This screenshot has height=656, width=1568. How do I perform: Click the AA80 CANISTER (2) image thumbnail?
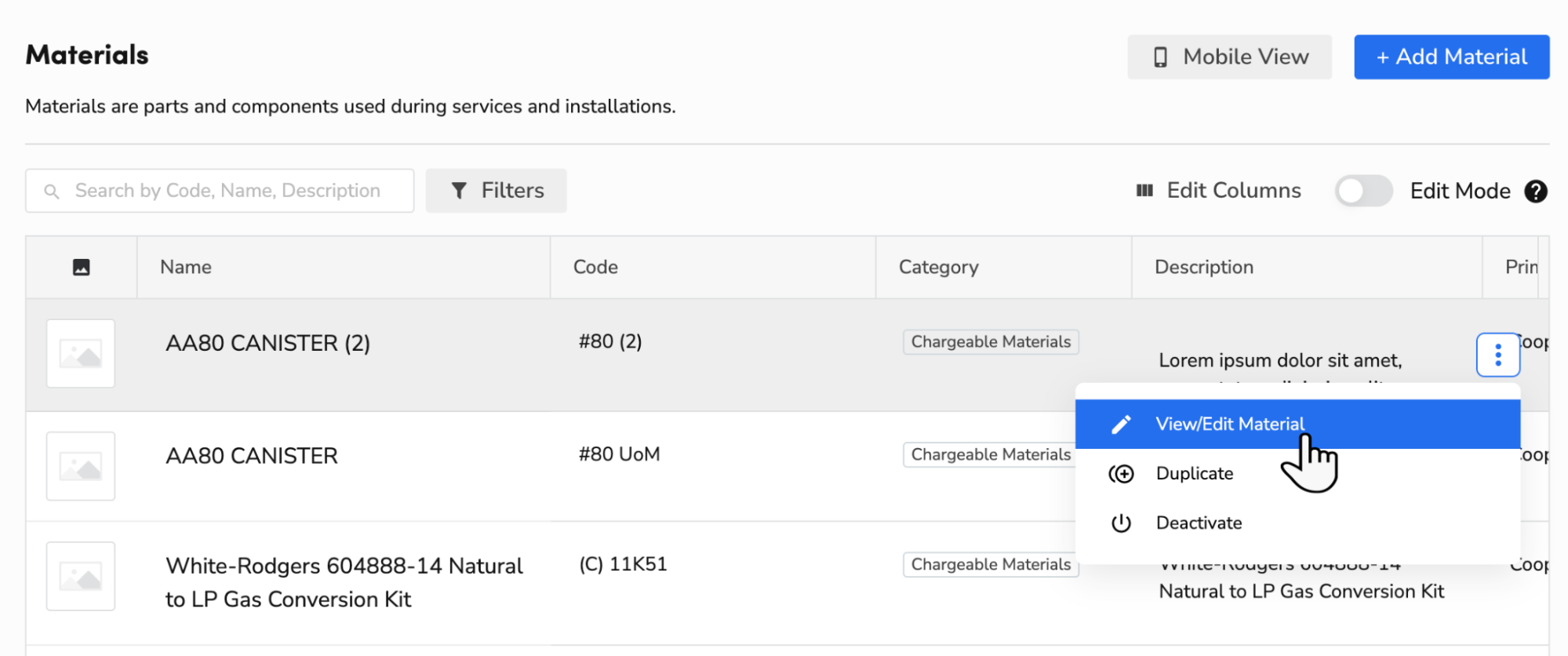(x=81, y=353)
